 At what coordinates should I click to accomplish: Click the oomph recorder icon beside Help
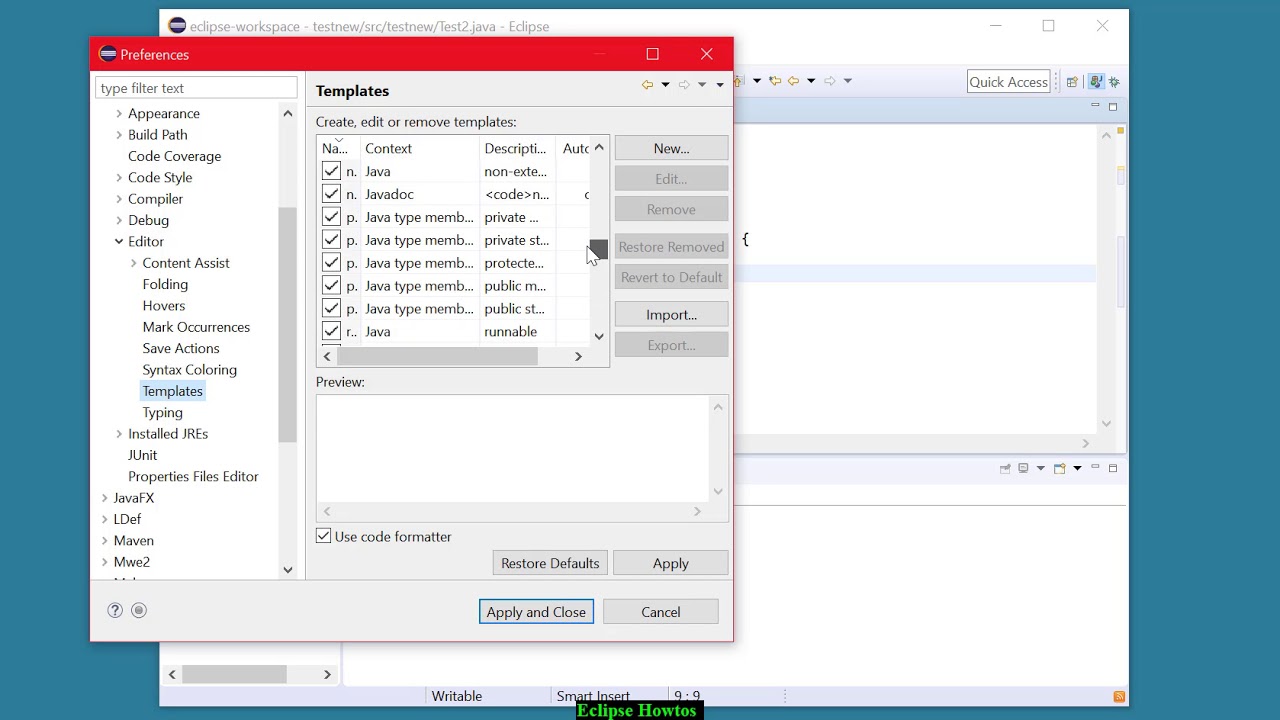[139, 610]
